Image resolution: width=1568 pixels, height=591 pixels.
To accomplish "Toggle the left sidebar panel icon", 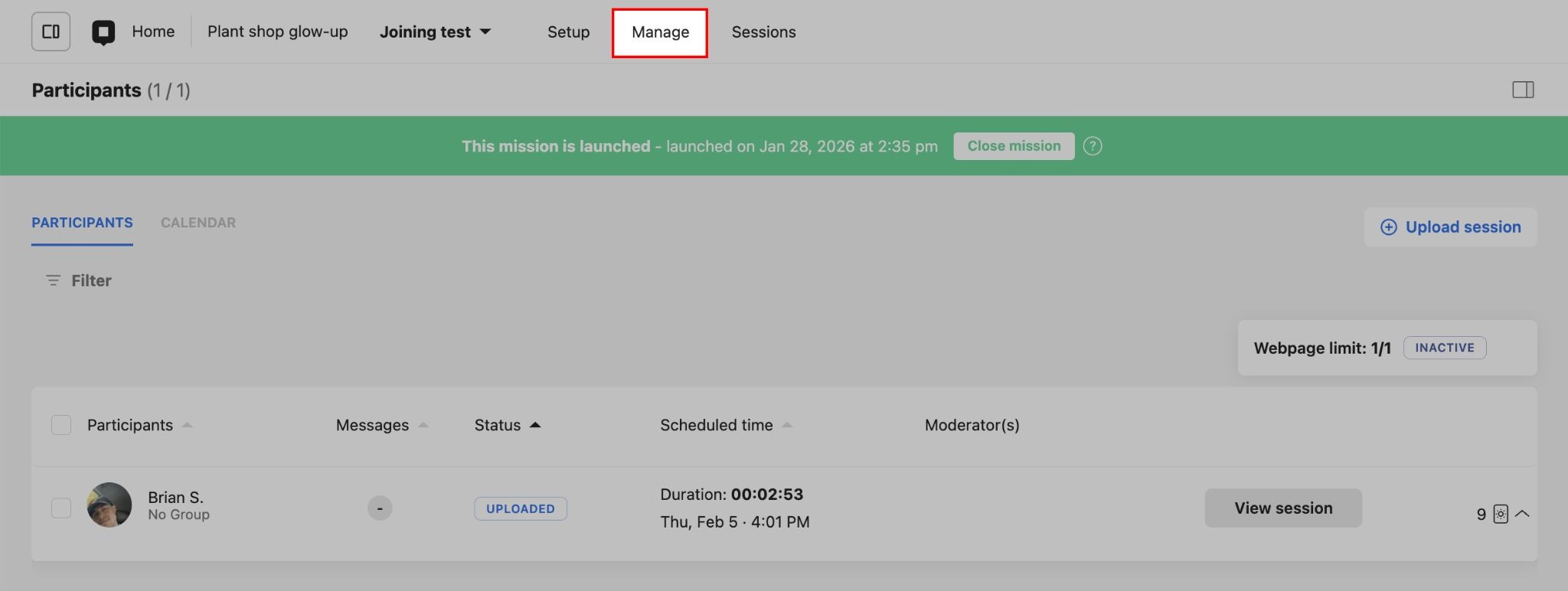I will pyautogui.click(x=51, y=32).
